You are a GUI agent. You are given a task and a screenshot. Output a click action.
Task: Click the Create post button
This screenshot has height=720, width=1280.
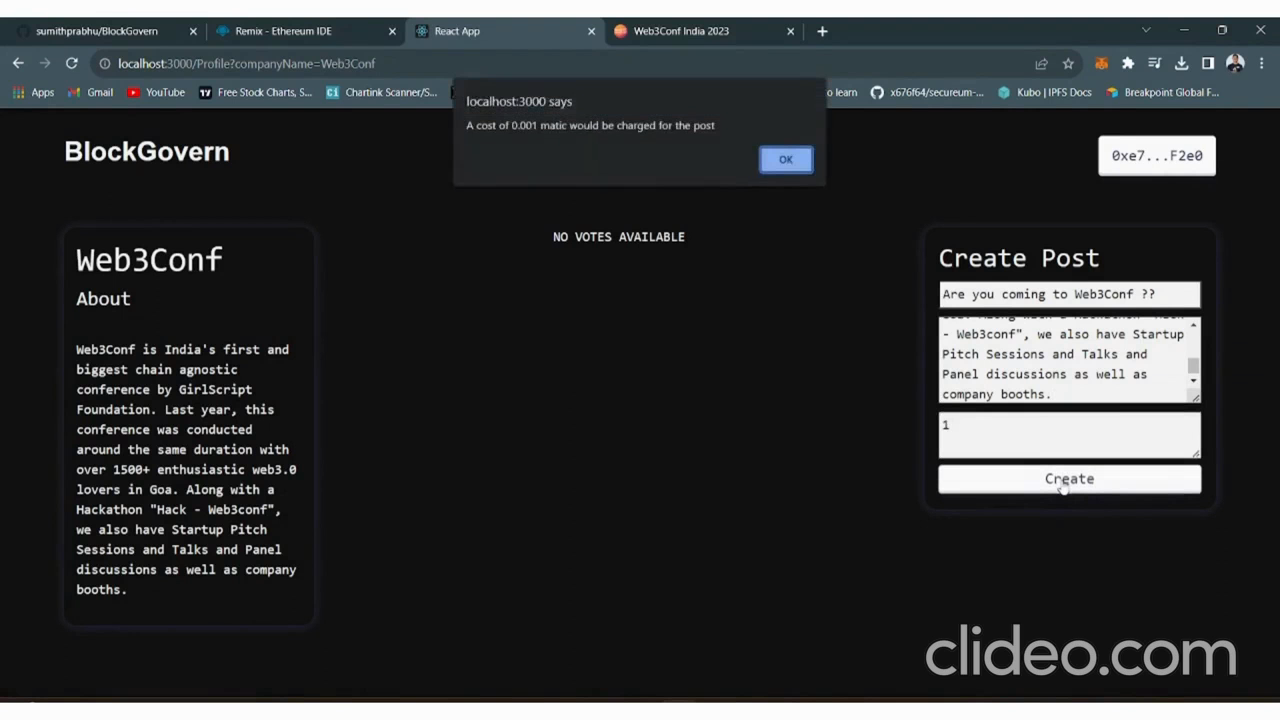pyautogui.click(x=1069, y=479)
